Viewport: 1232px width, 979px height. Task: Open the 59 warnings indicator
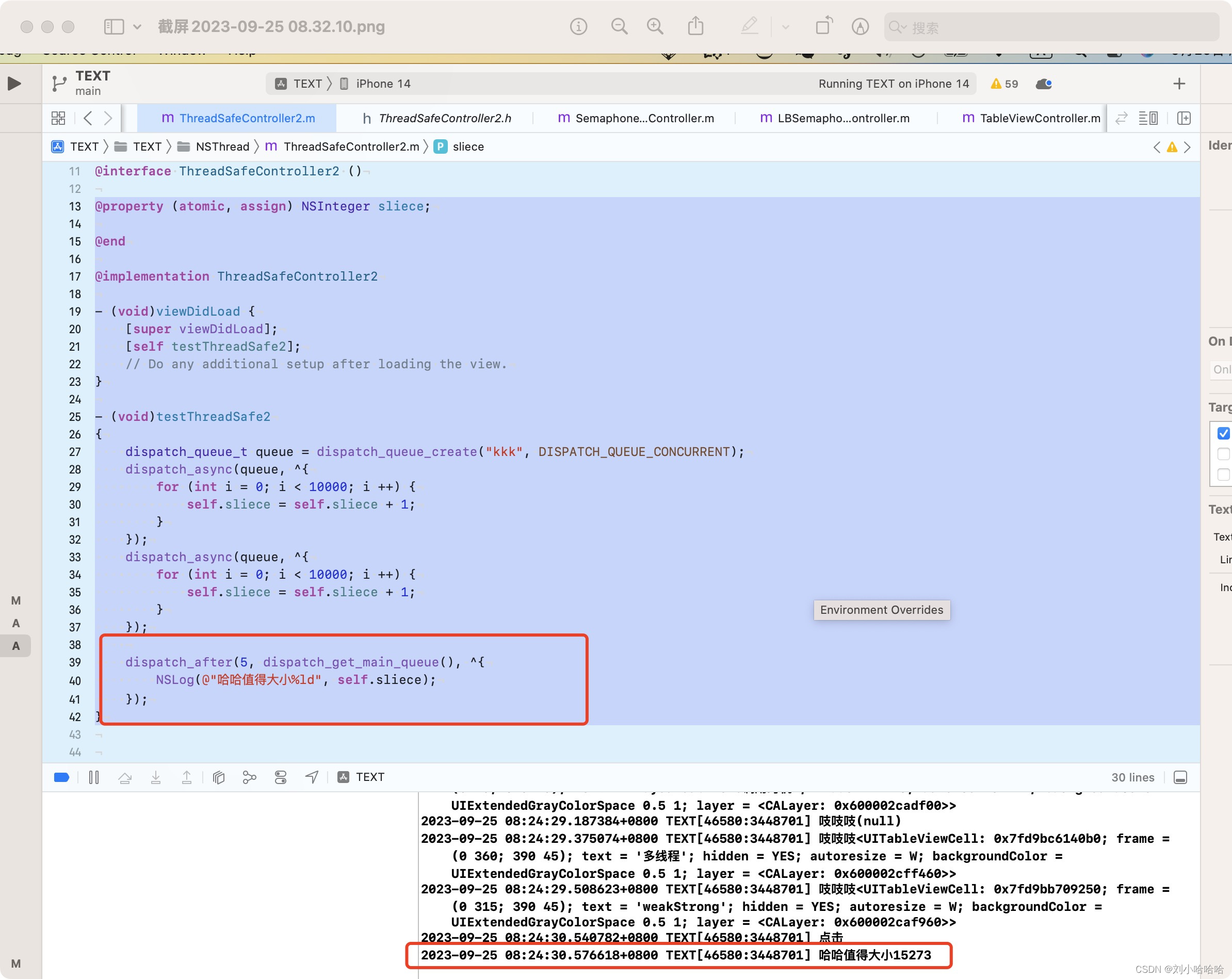[1004, 84]
